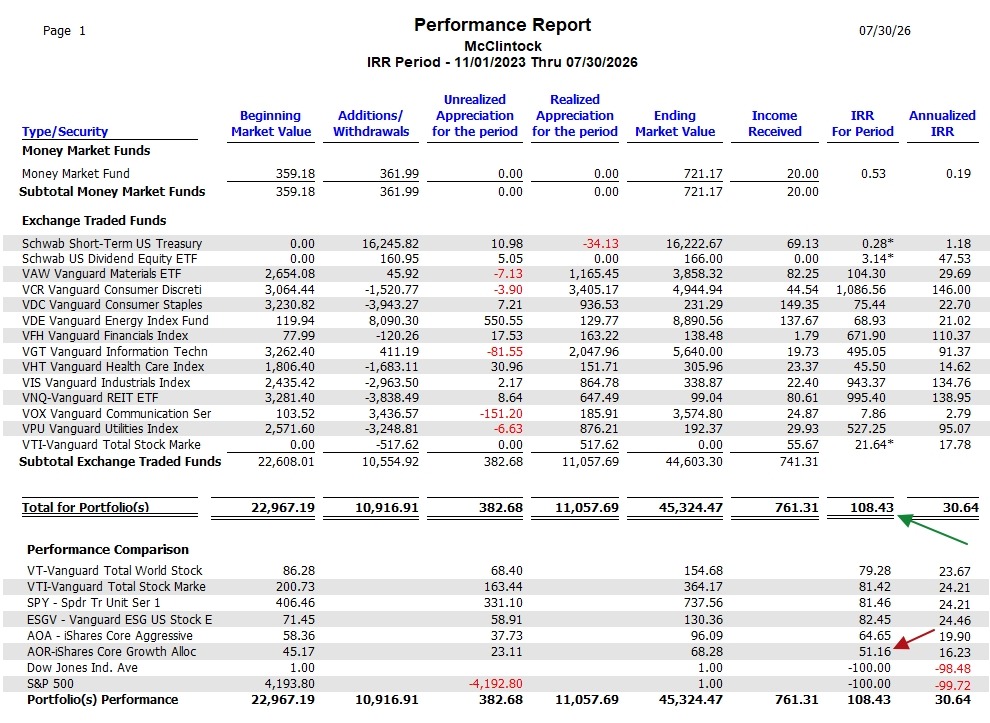Click the Portfolio(s) Performance label
Screen dimensions: 990x723
tap(102, 700)
